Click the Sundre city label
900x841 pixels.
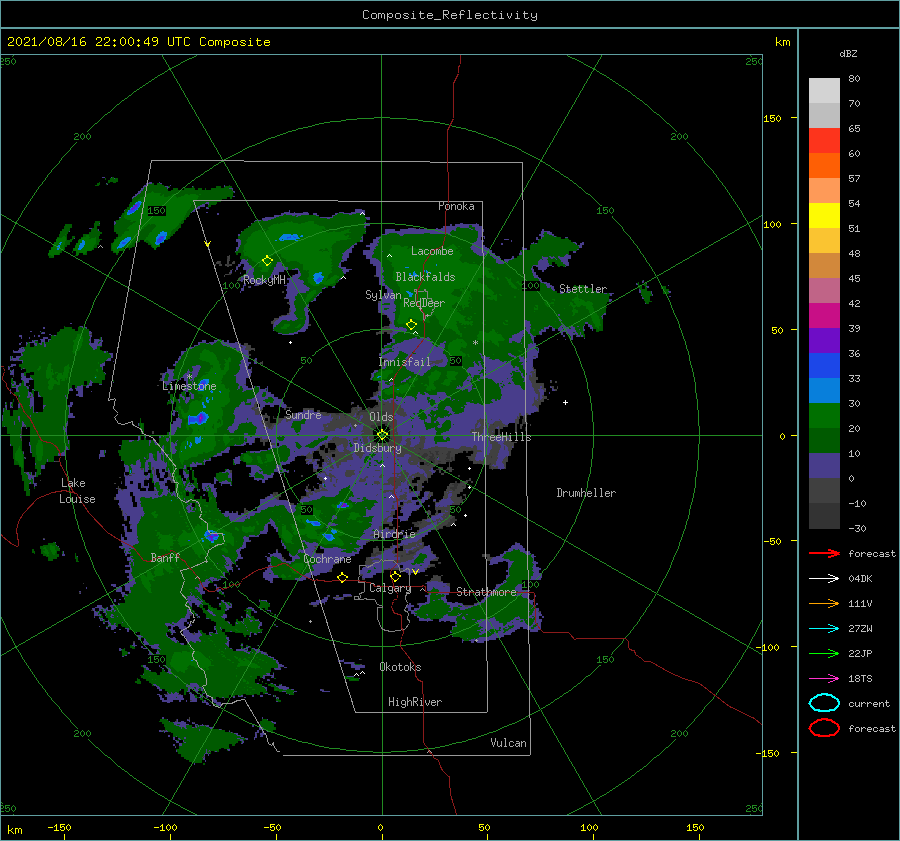303,414
